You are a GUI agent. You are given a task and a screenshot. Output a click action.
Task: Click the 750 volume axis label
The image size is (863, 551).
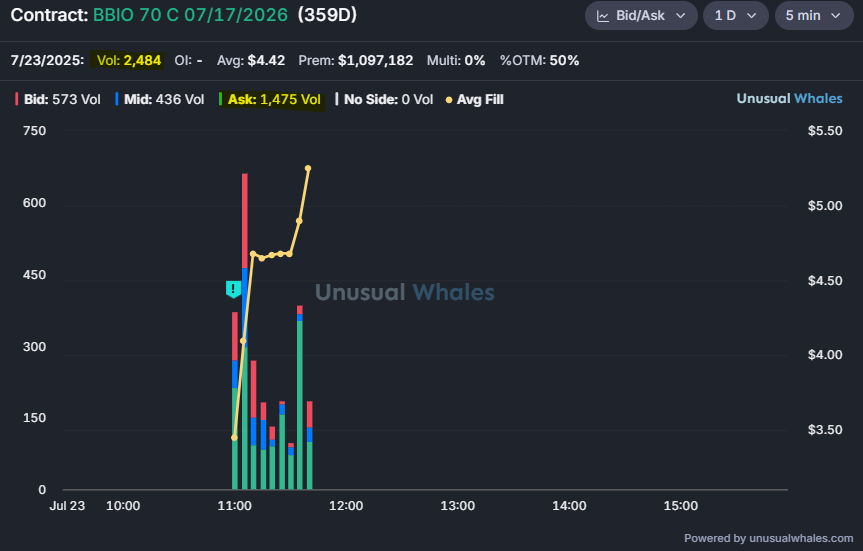[x=34, y=130]
